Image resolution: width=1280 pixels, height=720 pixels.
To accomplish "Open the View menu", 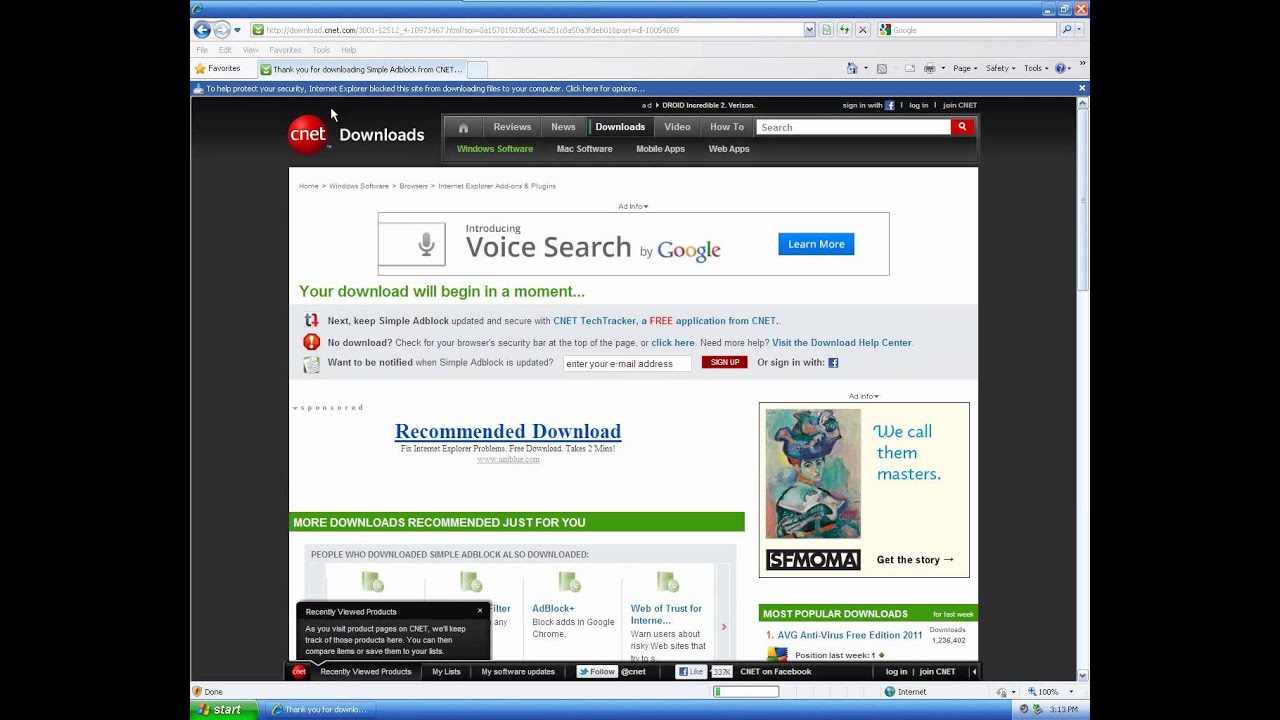I will tap(250, 50).
